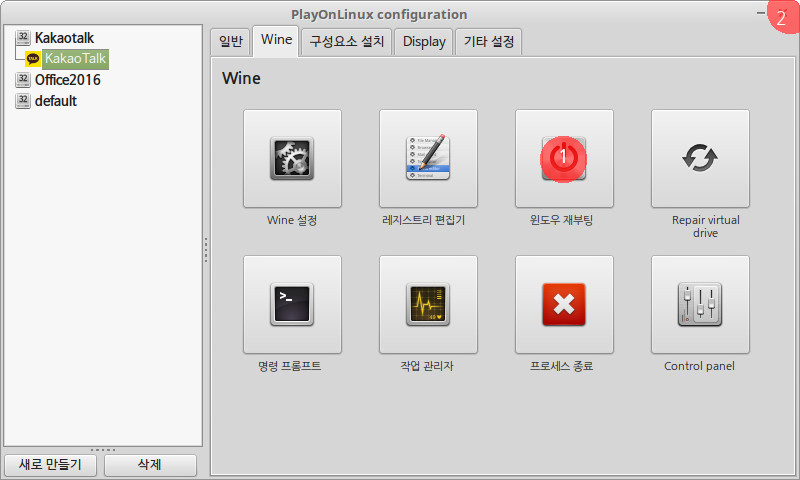
Task: Launch the 레지스트리 편집기 registry editor
Action: [429, 159]
